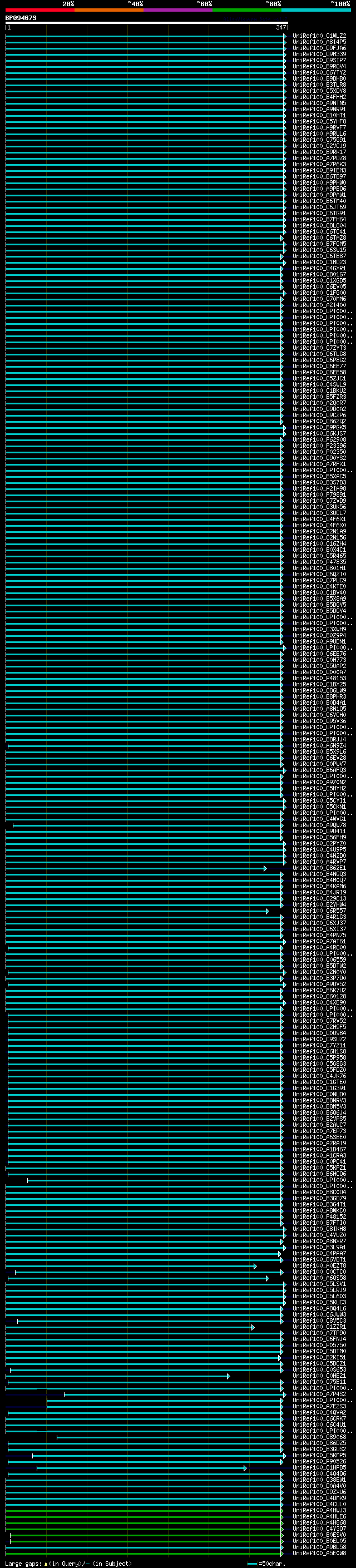Select the UniRef100_A7P4S2 label
The width and height of the screenshot is (356, 1568).
point(319,1394)
